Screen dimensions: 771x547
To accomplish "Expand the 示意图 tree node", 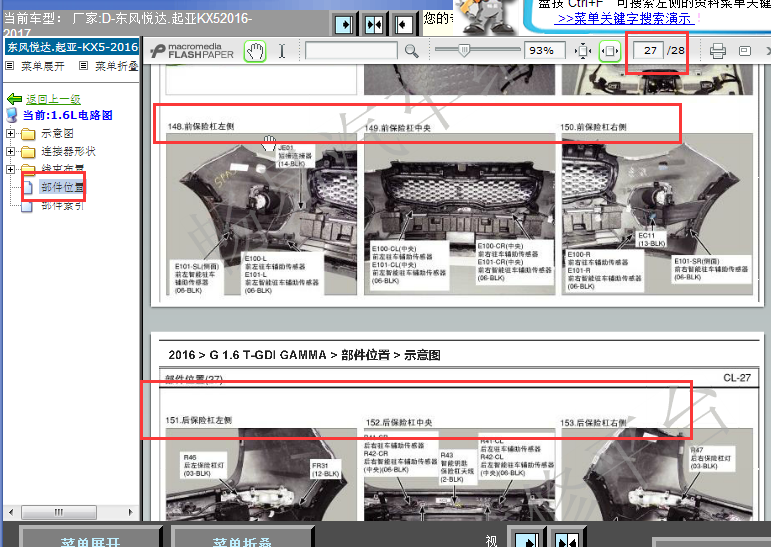I will 10,133.
